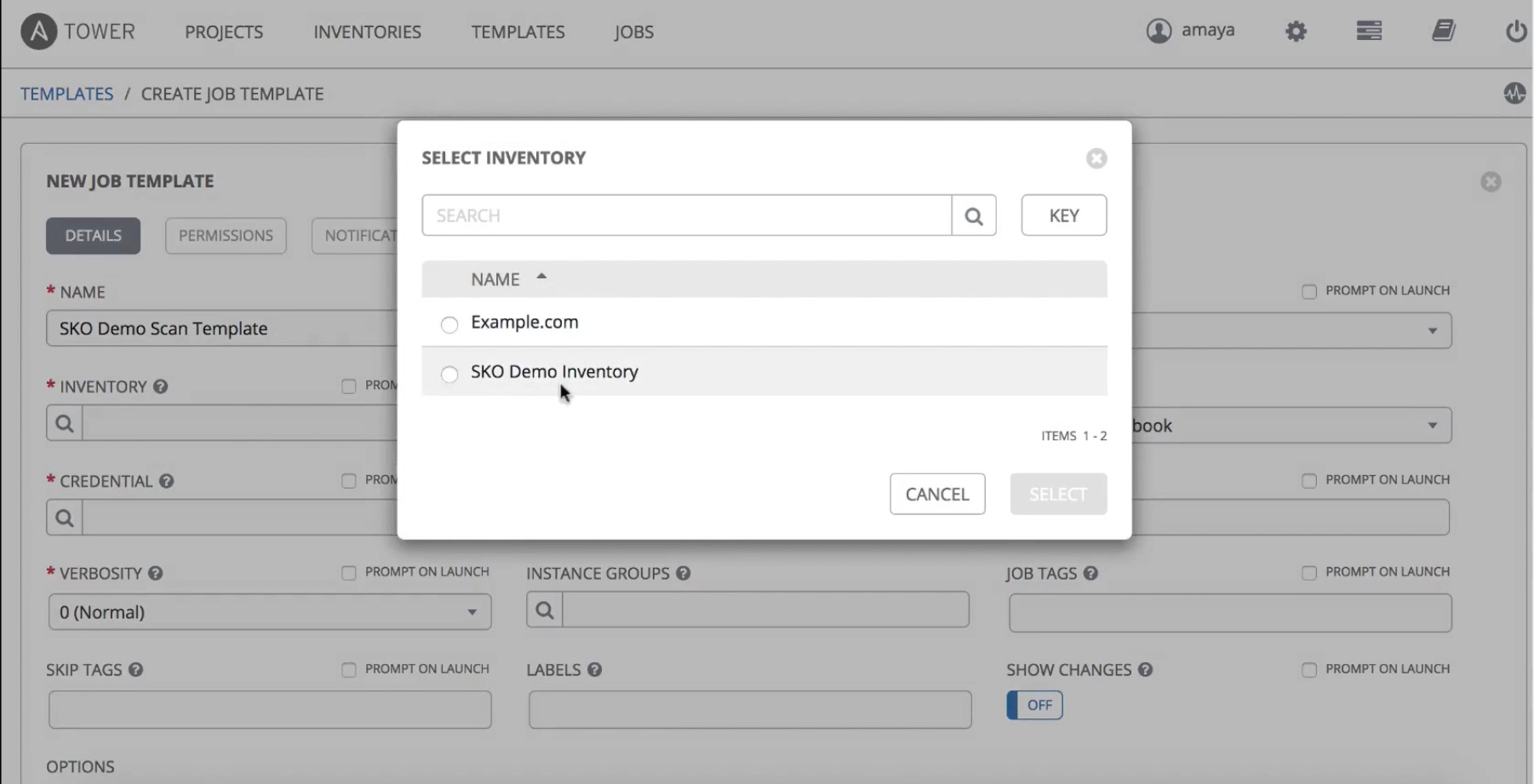The width and height of the screenshot is (1534, 784).
Task: Switch to the Permissions tab
Action: point(226,236)
